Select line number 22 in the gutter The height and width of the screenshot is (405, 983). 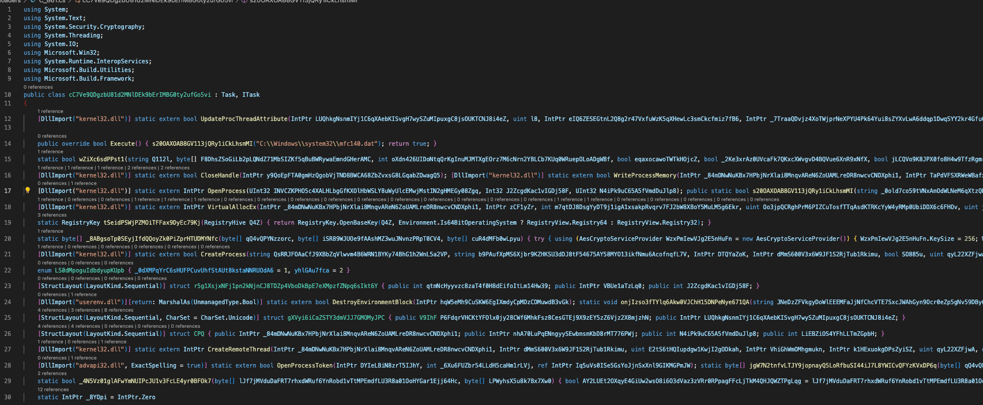click(x=8, y=270)
